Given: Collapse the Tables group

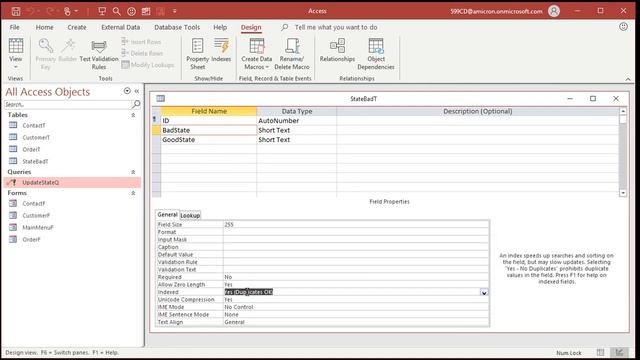Looking at the screenshot, I should 133,116.
